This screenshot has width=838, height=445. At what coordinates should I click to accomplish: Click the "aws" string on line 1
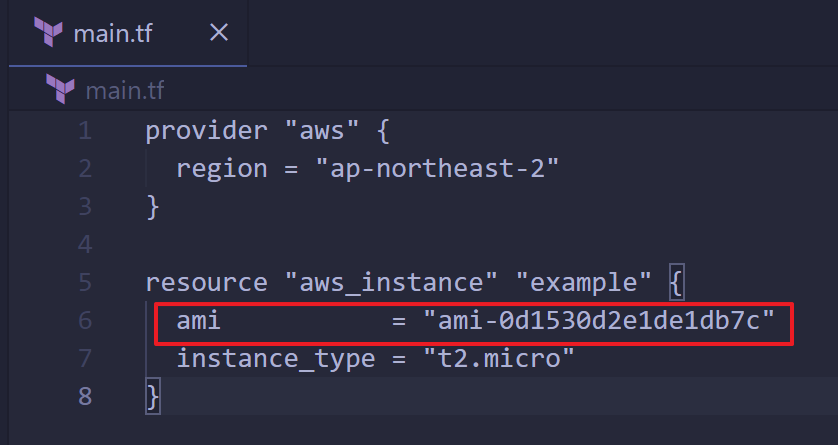(x=322, y=131)
